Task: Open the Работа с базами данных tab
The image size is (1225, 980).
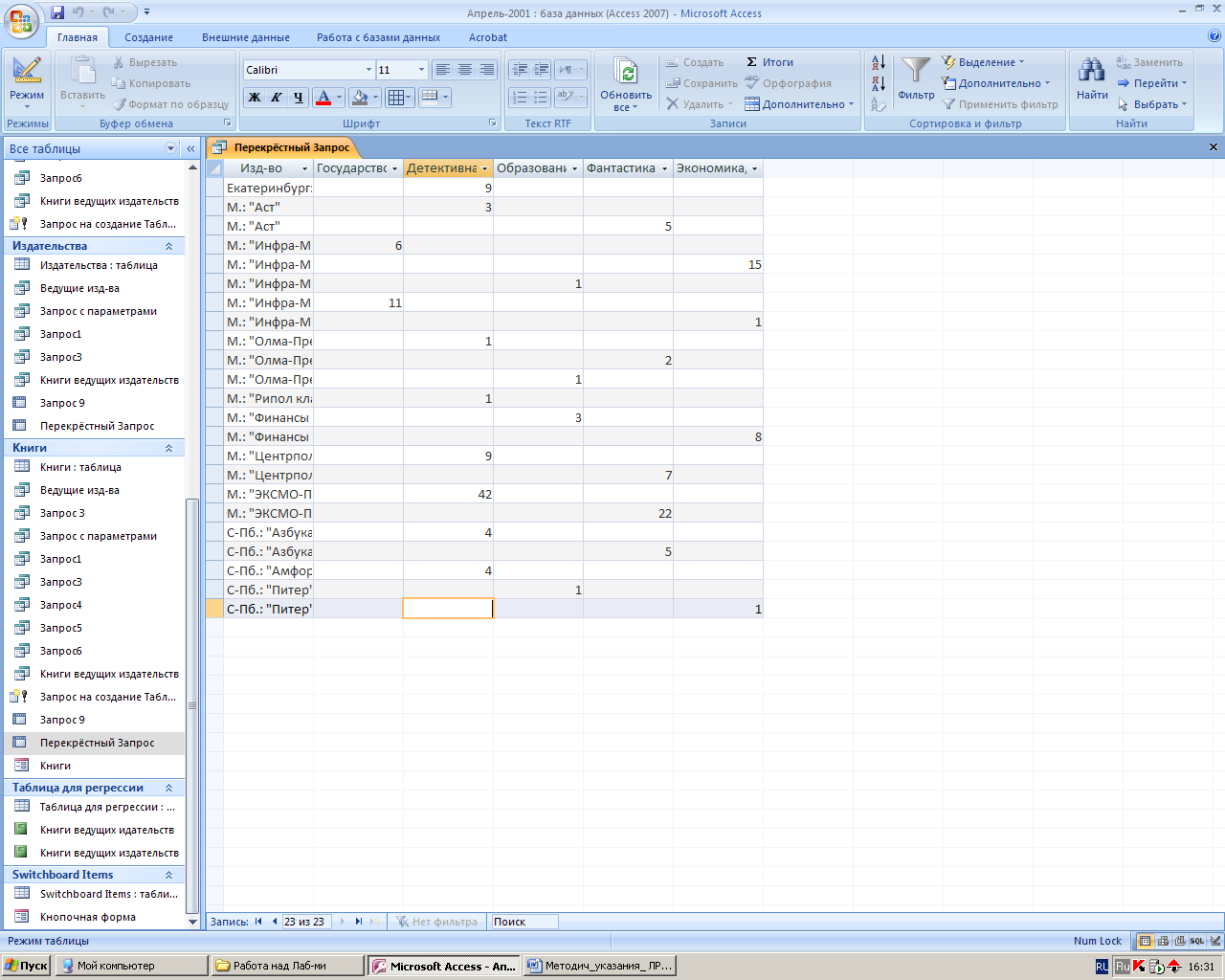Action: tap(379, 37)
